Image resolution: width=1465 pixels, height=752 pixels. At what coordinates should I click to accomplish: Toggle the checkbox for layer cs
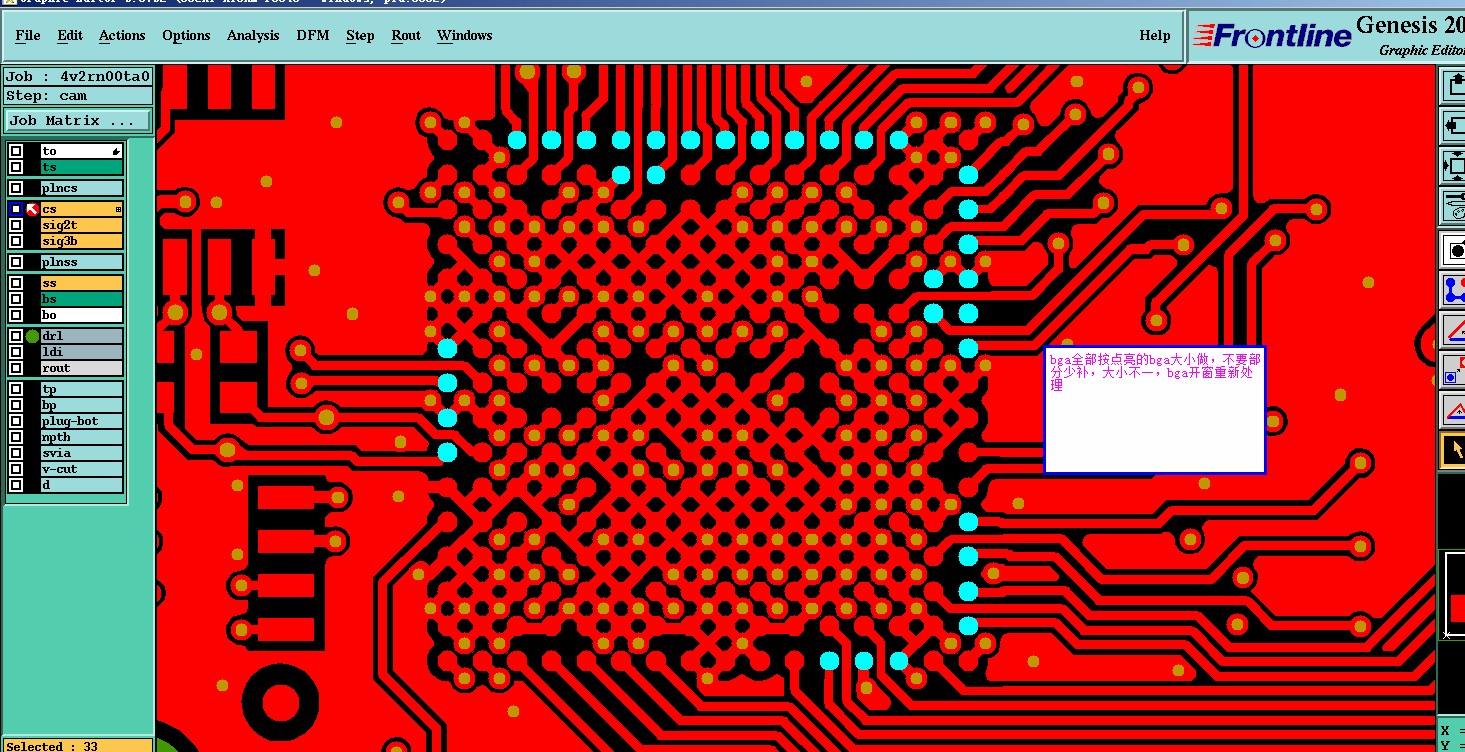(16, 209)
